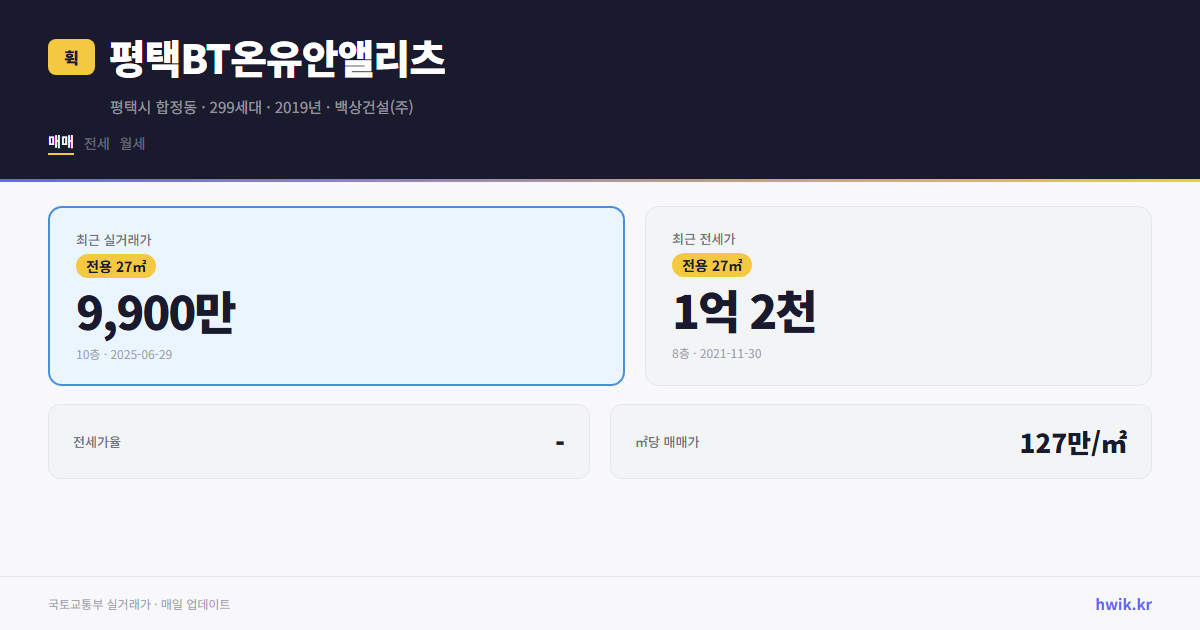Click the 9,900만 price value
The image size is (1200, 630).
pos(156,311)
